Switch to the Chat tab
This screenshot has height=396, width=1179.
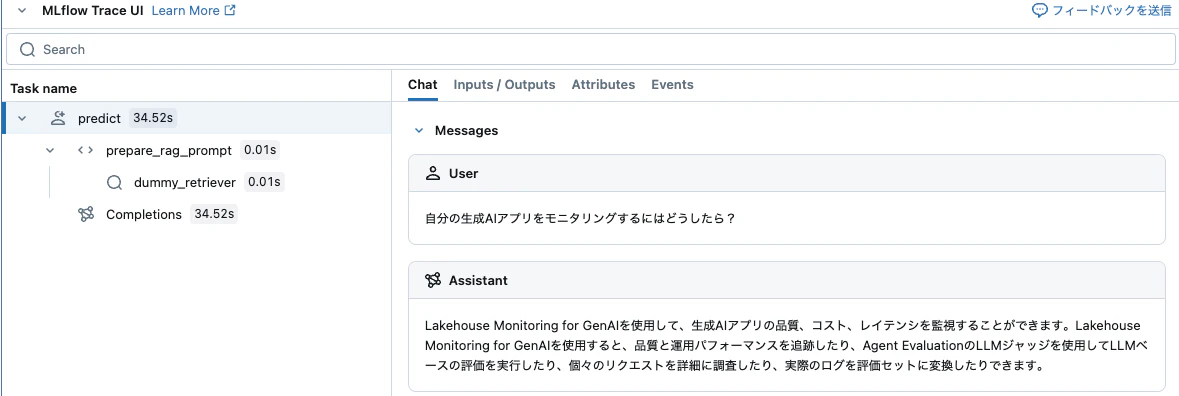(x=423, y=85)
